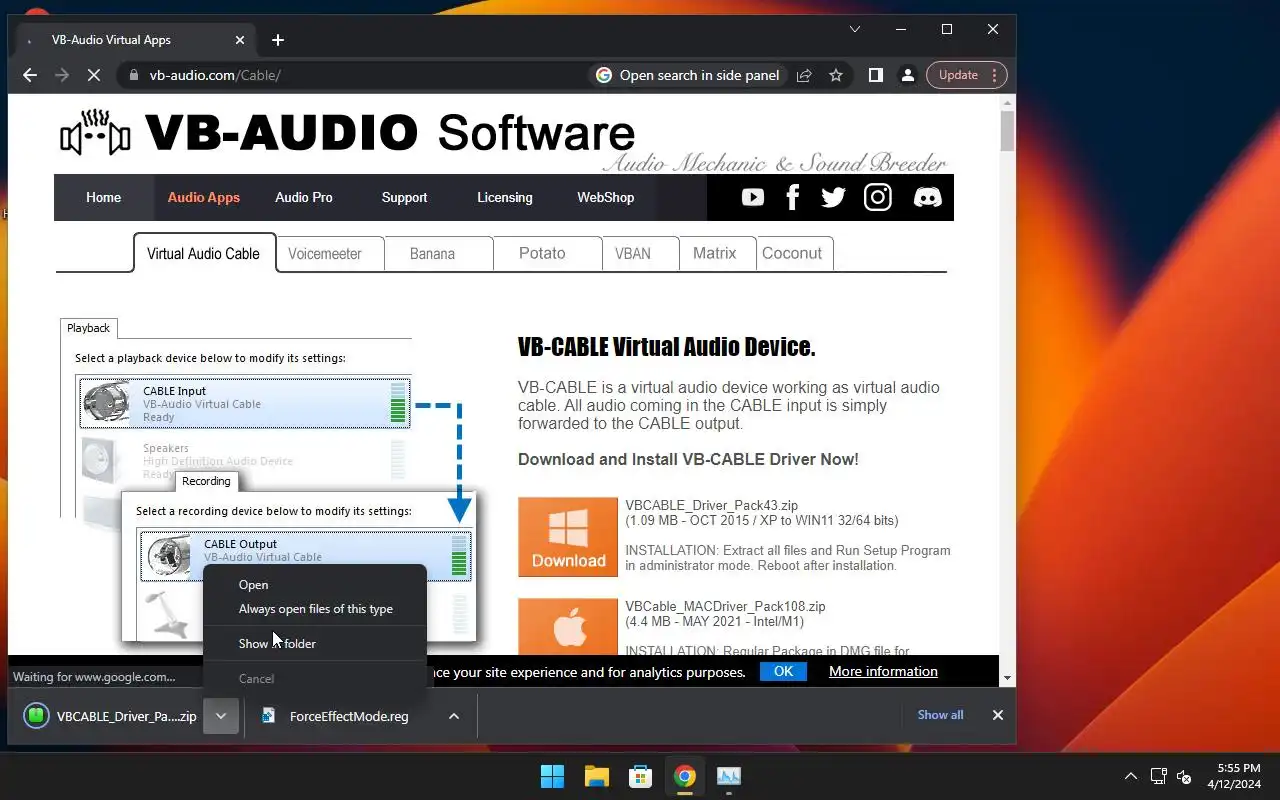Open the tab search dropdown chevron
Screen dimensions: 1280x800
(855, 30)
